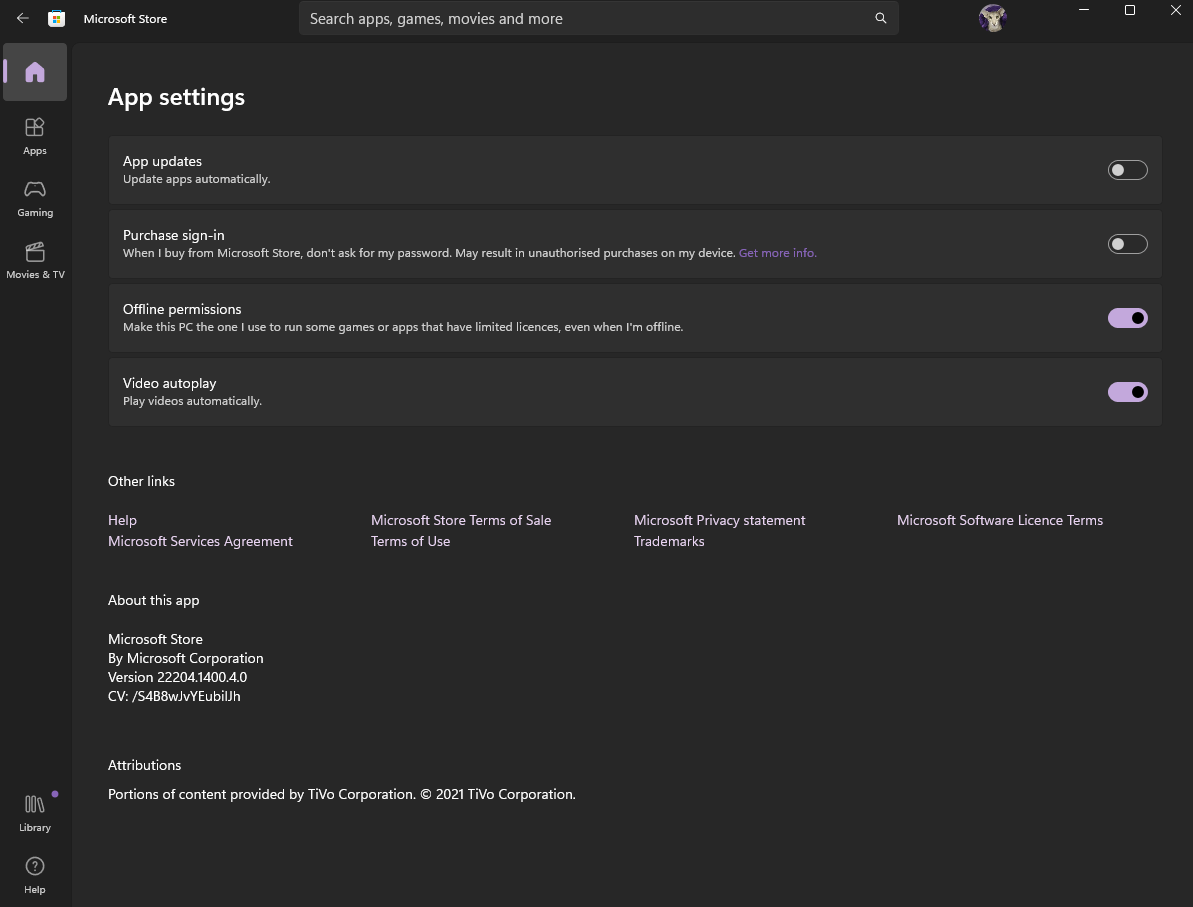Open the 'Get more info.' link
The image size is (1193, 907).
[778, 253]
